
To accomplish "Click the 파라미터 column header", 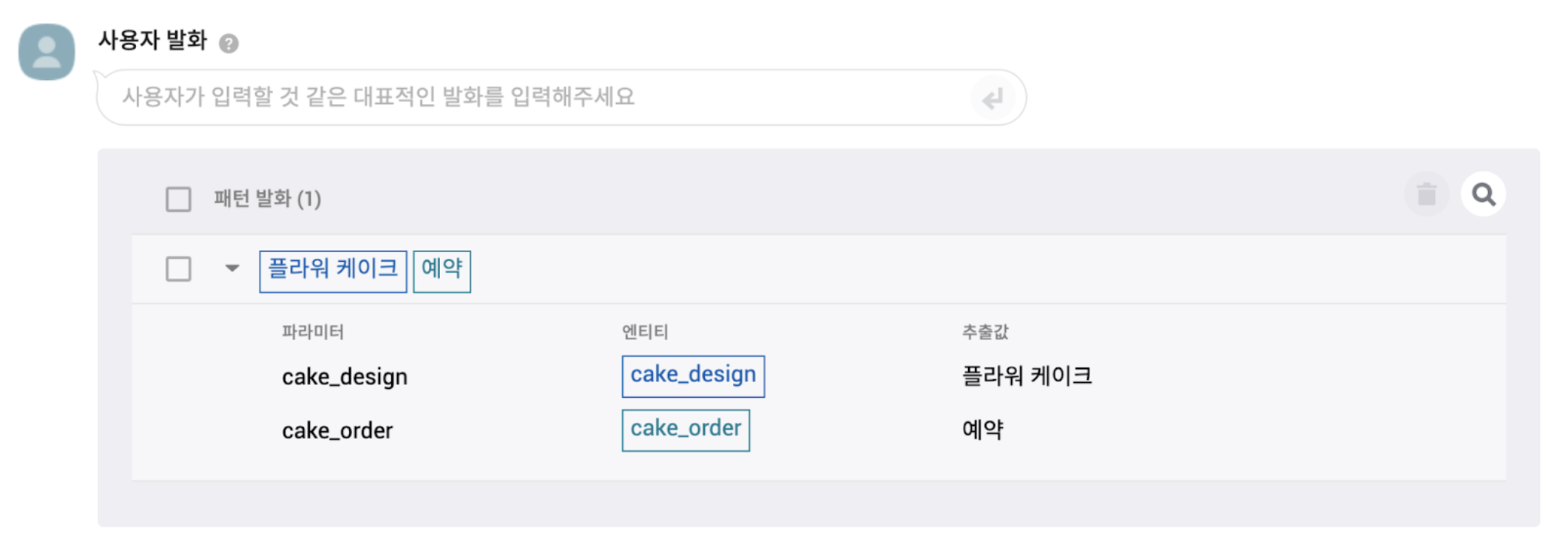I will point(313,332).
